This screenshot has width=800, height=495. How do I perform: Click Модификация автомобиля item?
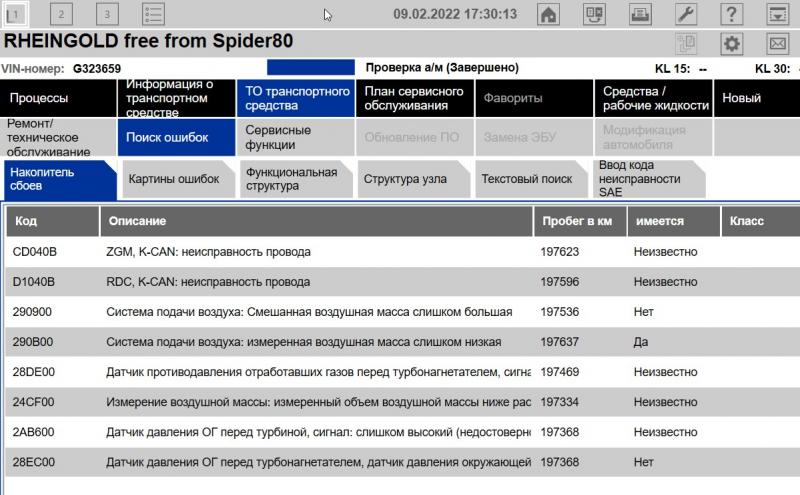654,137
